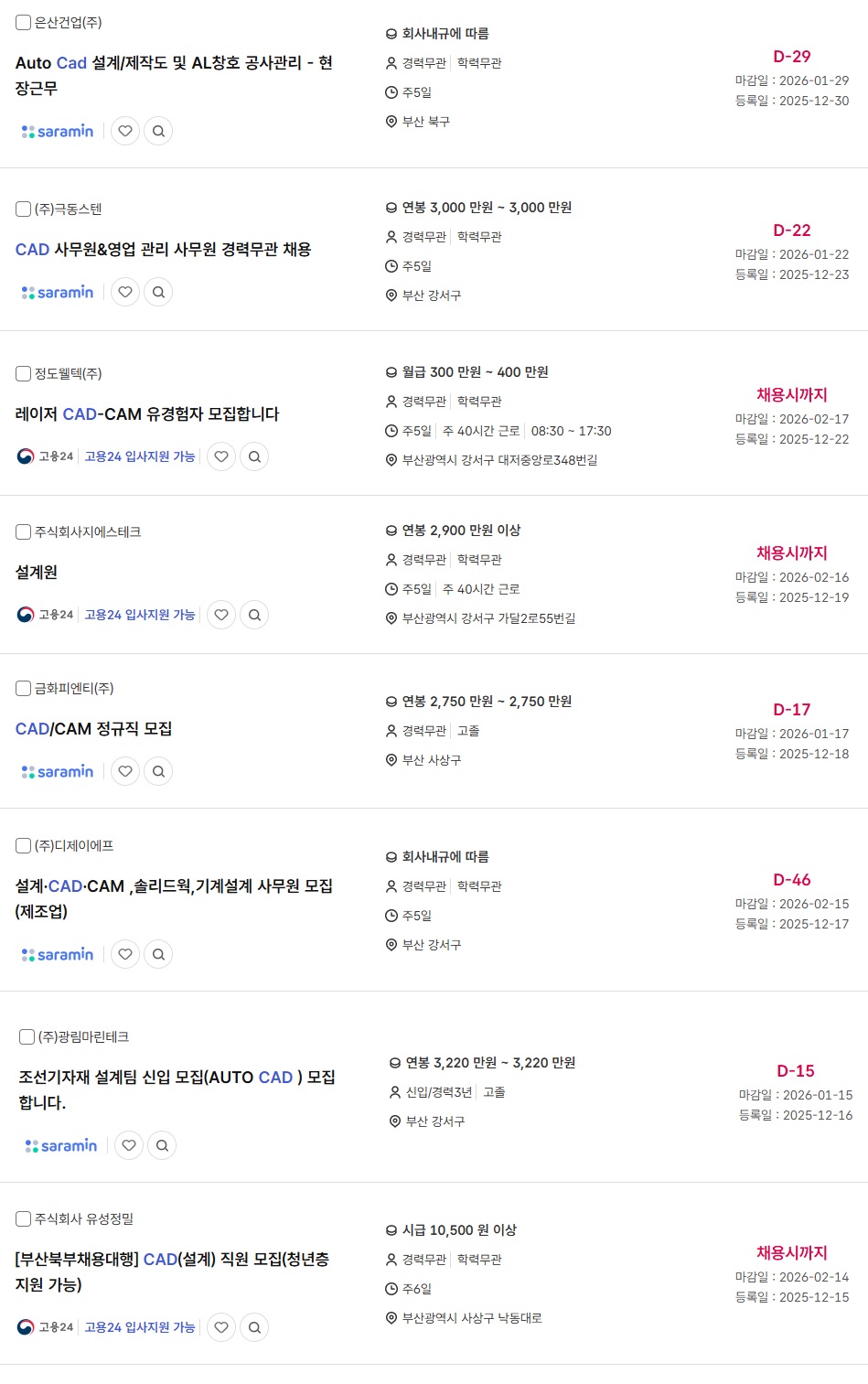Screen dimensions: 868x1384
Task: Select the 정도웰텍(주) checkbox
Action: click(x=24, y=373)
